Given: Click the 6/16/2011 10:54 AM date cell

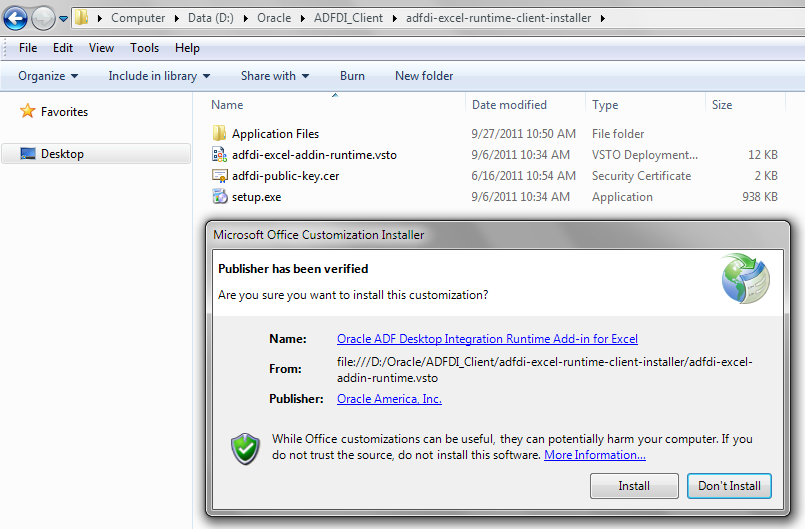Looking at the screenshot, I should pos(523,176).
